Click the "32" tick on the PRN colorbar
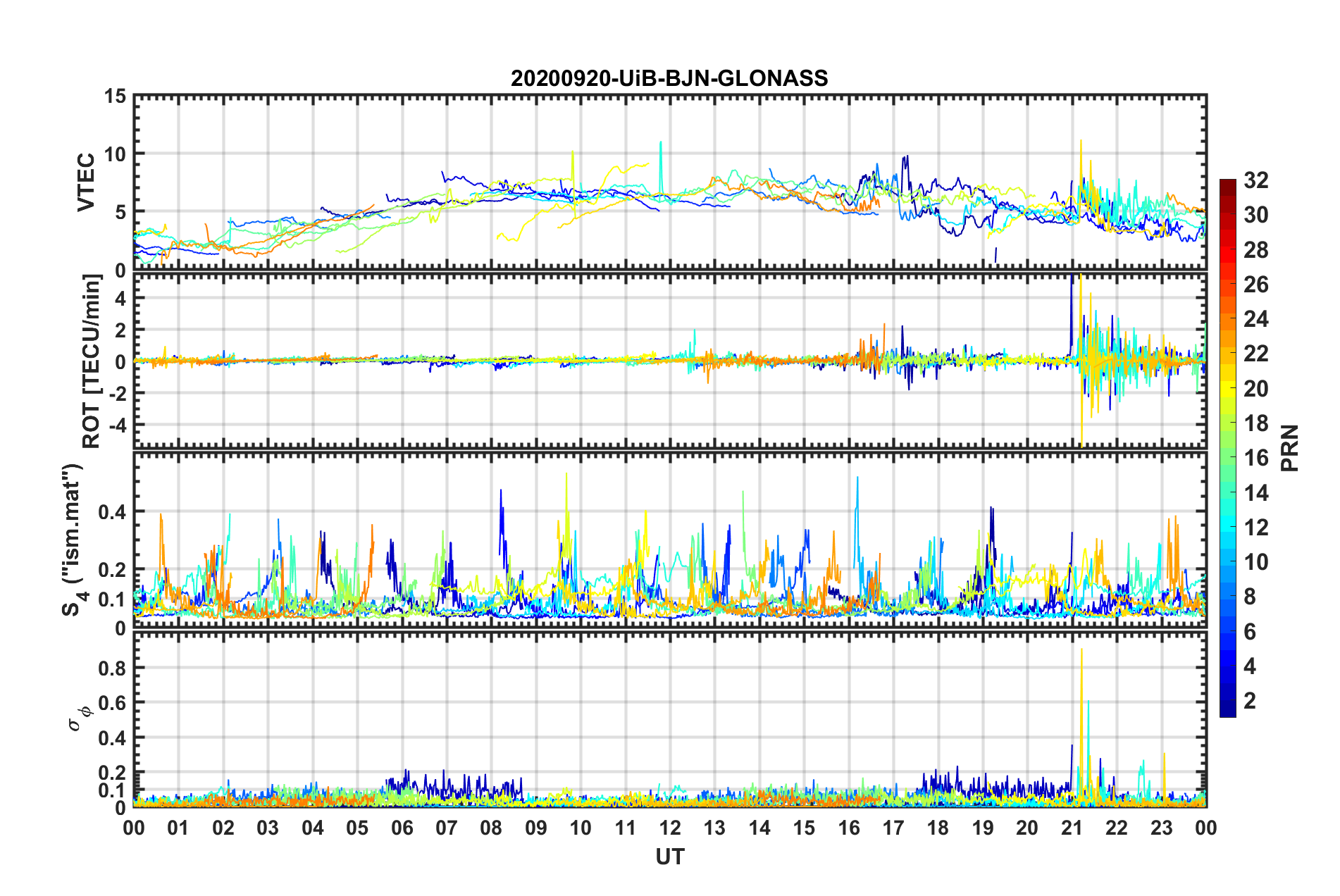 point(1255,180)
